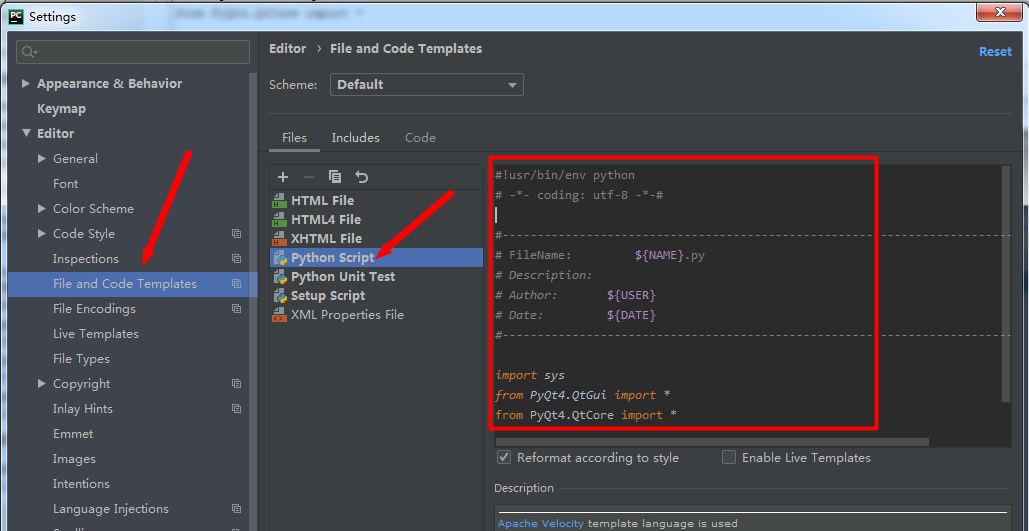The image size is (1029, 531).
Task: Open the Scheme dropdown
Action: pos(426,85)
